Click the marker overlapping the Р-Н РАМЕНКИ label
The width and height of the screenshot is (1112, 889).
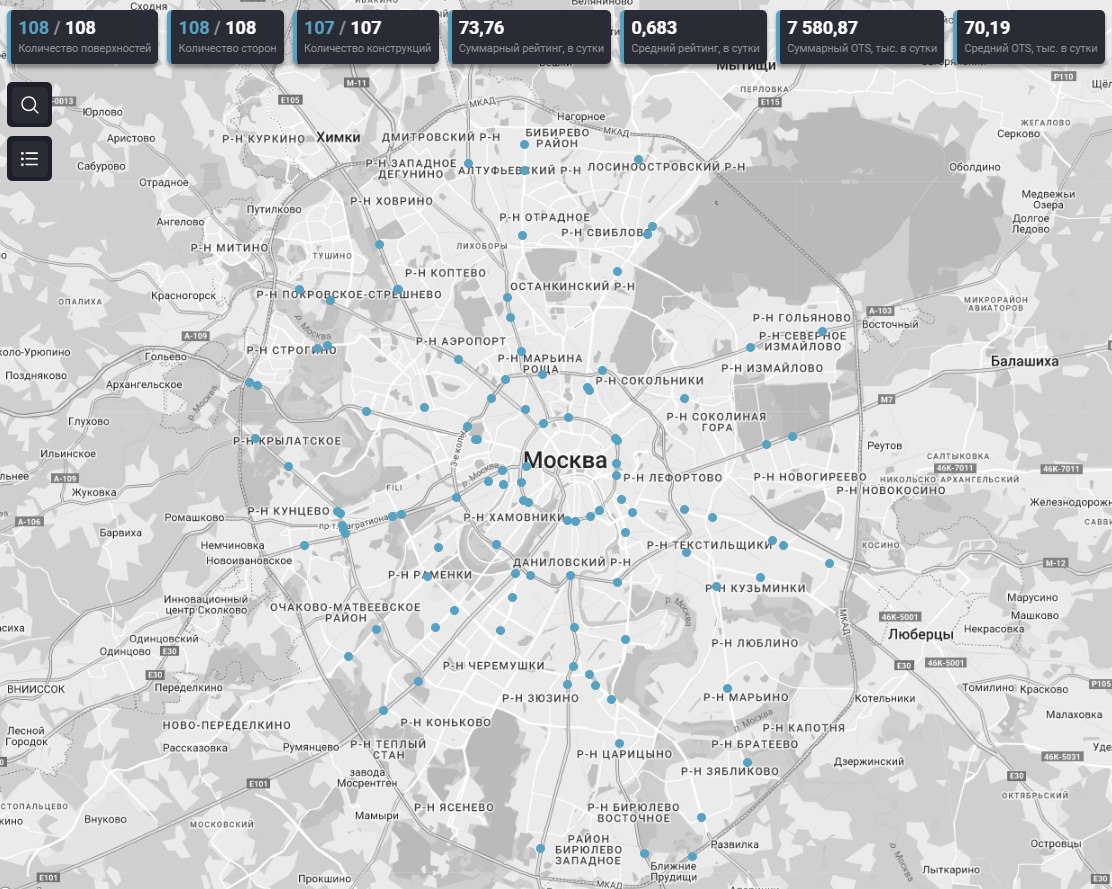click(427, 576)
